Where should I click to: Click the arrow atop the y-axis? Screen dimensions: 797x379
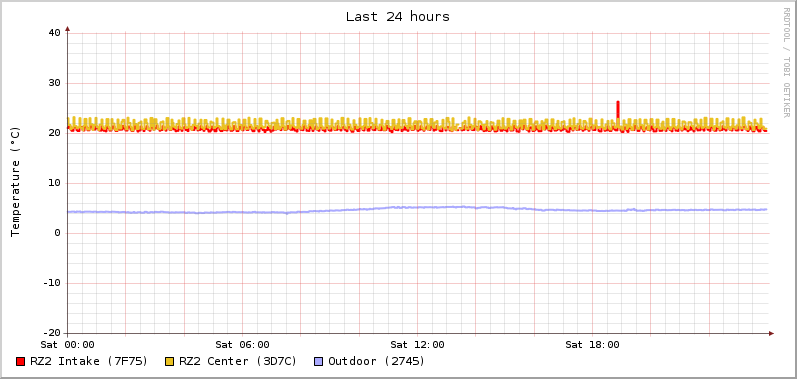click(68, 29)
